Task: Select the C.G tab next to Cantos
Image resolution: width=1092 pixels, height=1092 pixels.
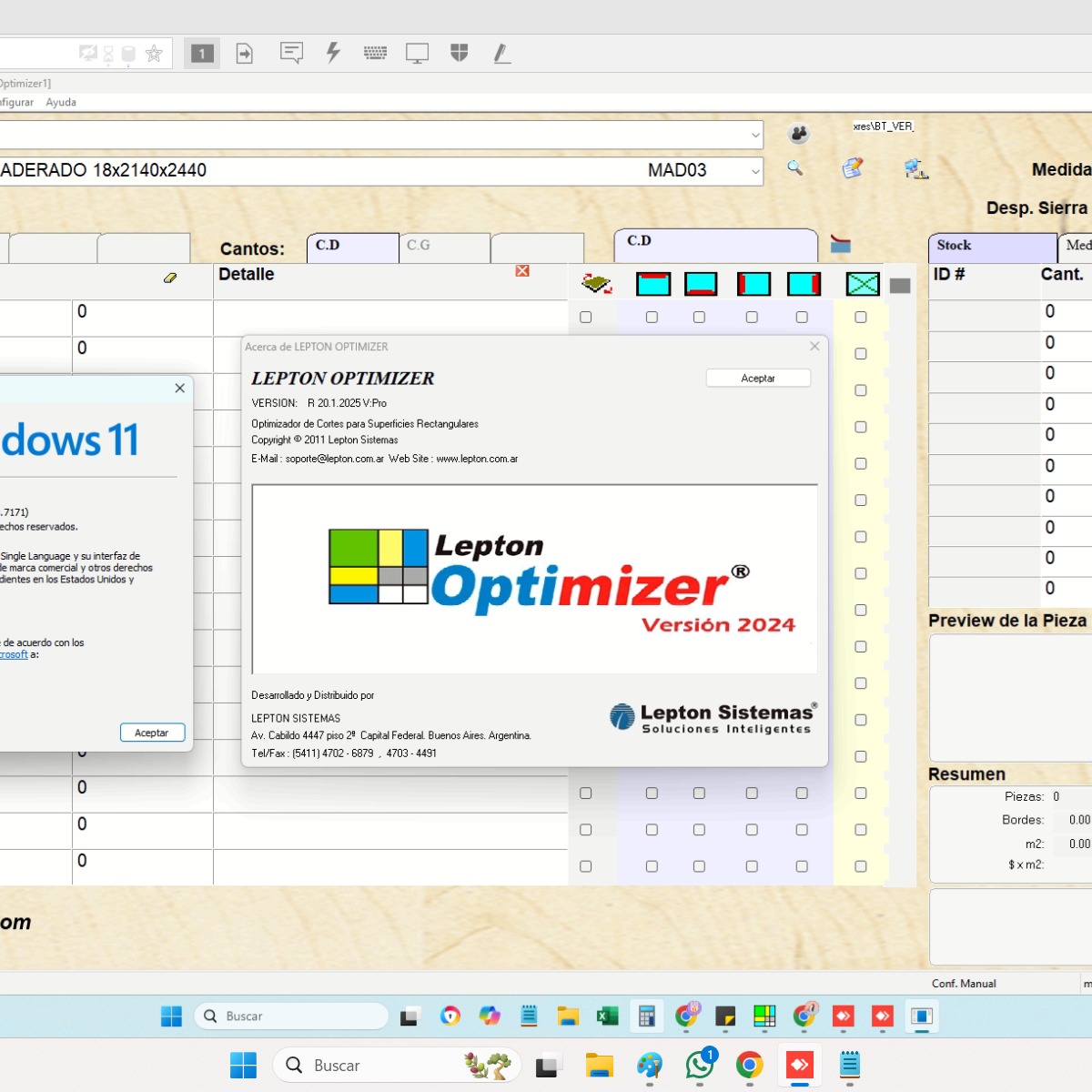Action: [444, 248]
